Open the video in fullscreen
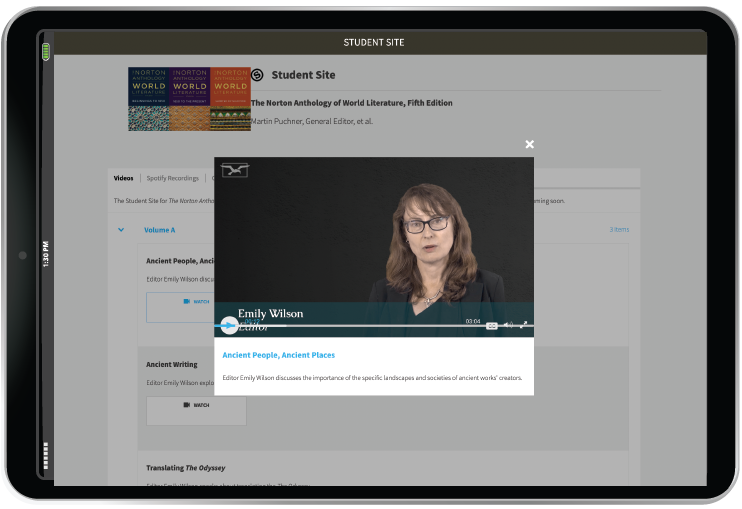This screenshot has width=742, height=509. click(523, 325)
